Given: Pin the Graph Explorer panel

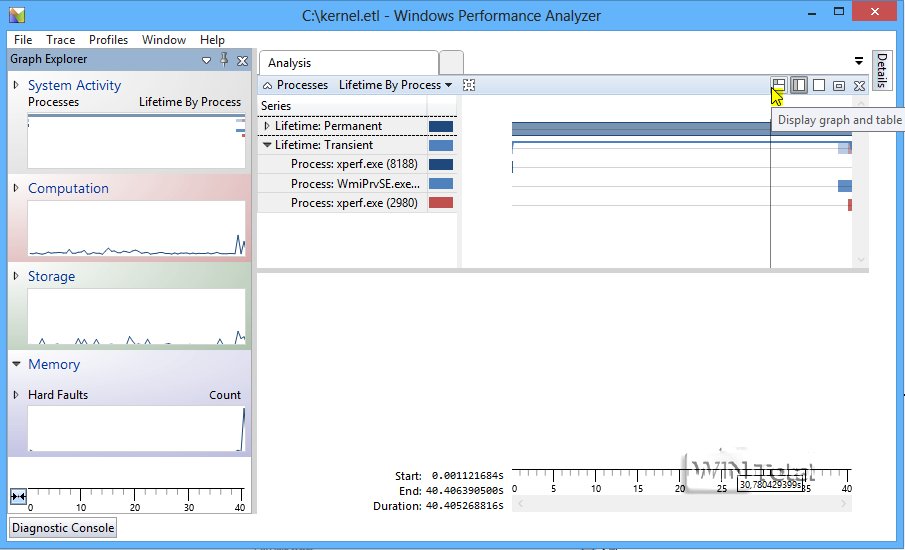Looking at the screenshot, I should tap(224, 60).
